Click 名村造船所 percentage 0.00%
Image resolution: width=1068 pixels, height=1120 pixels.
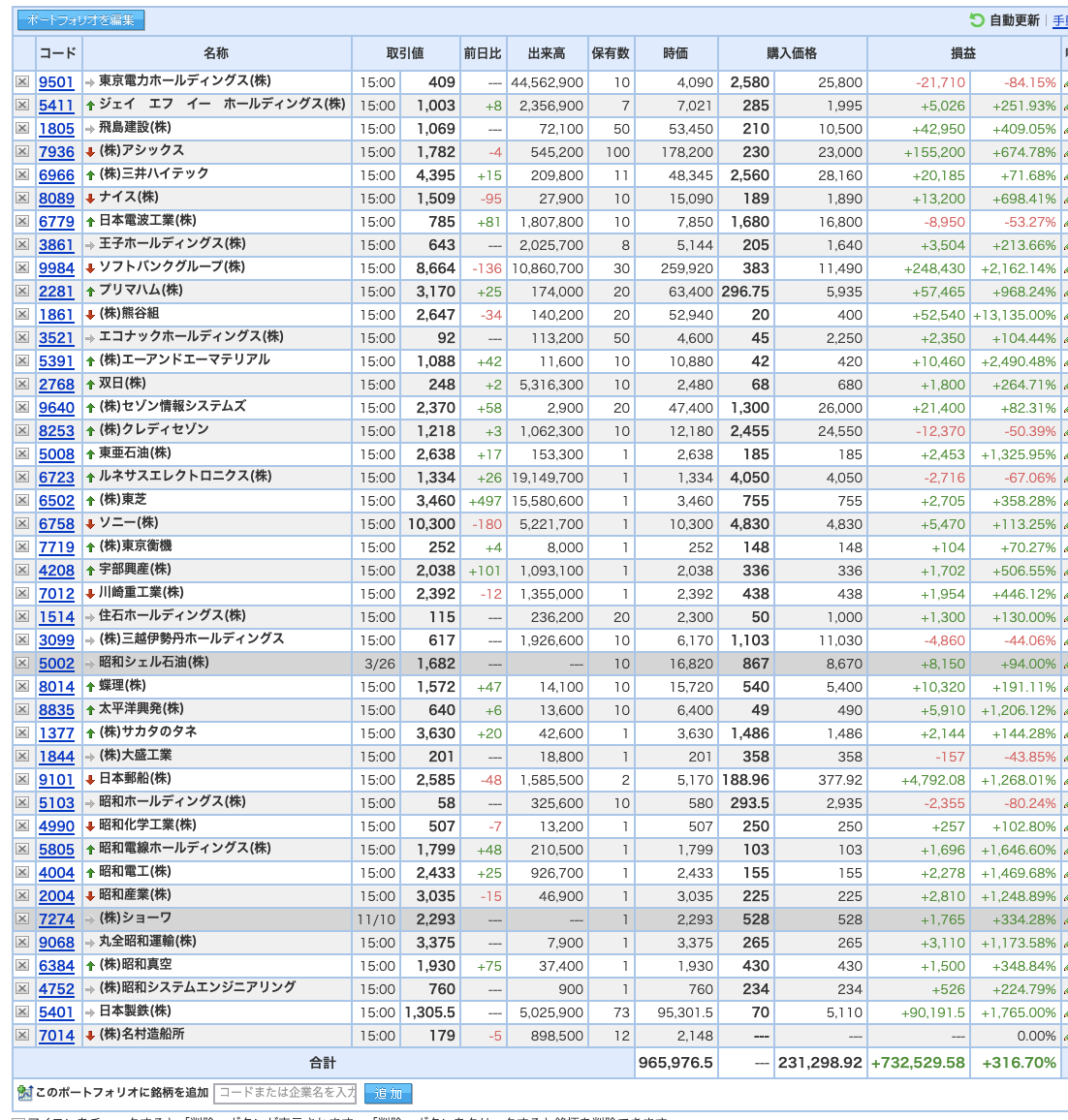point(1037,1037)
